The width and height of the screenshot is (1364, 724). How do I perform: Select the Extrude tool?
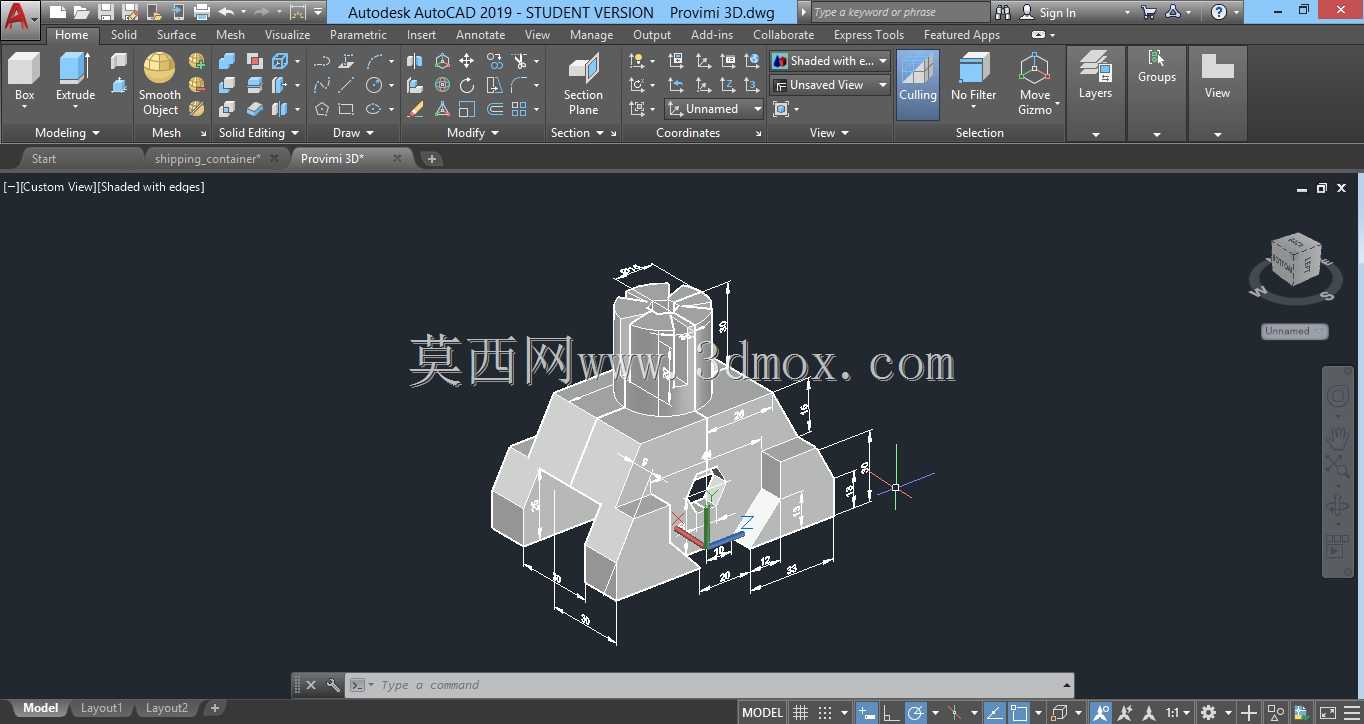click(75, 78)
